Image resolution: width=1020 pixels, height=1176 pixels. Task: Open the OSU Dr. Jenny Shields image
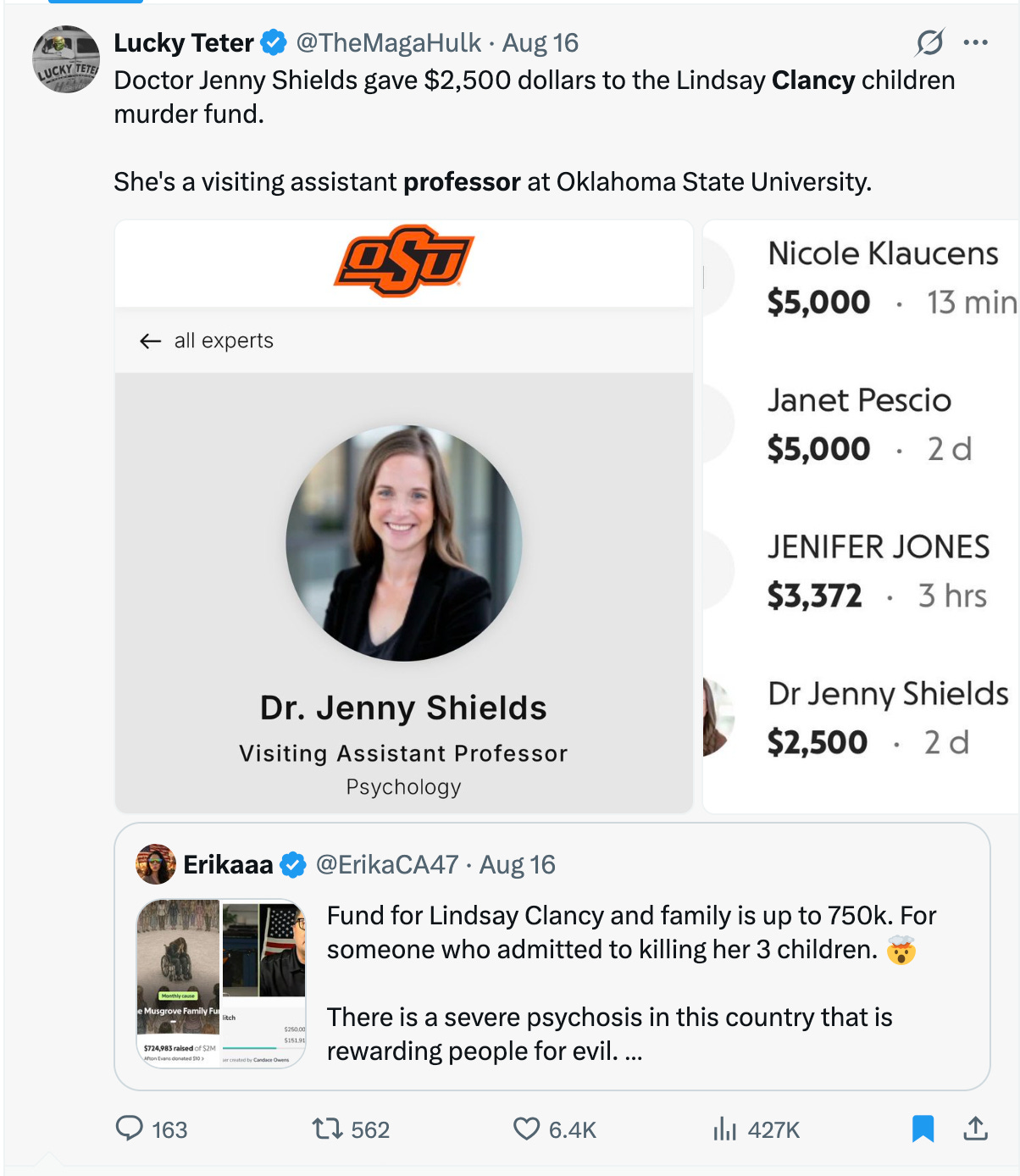[404, 517]
